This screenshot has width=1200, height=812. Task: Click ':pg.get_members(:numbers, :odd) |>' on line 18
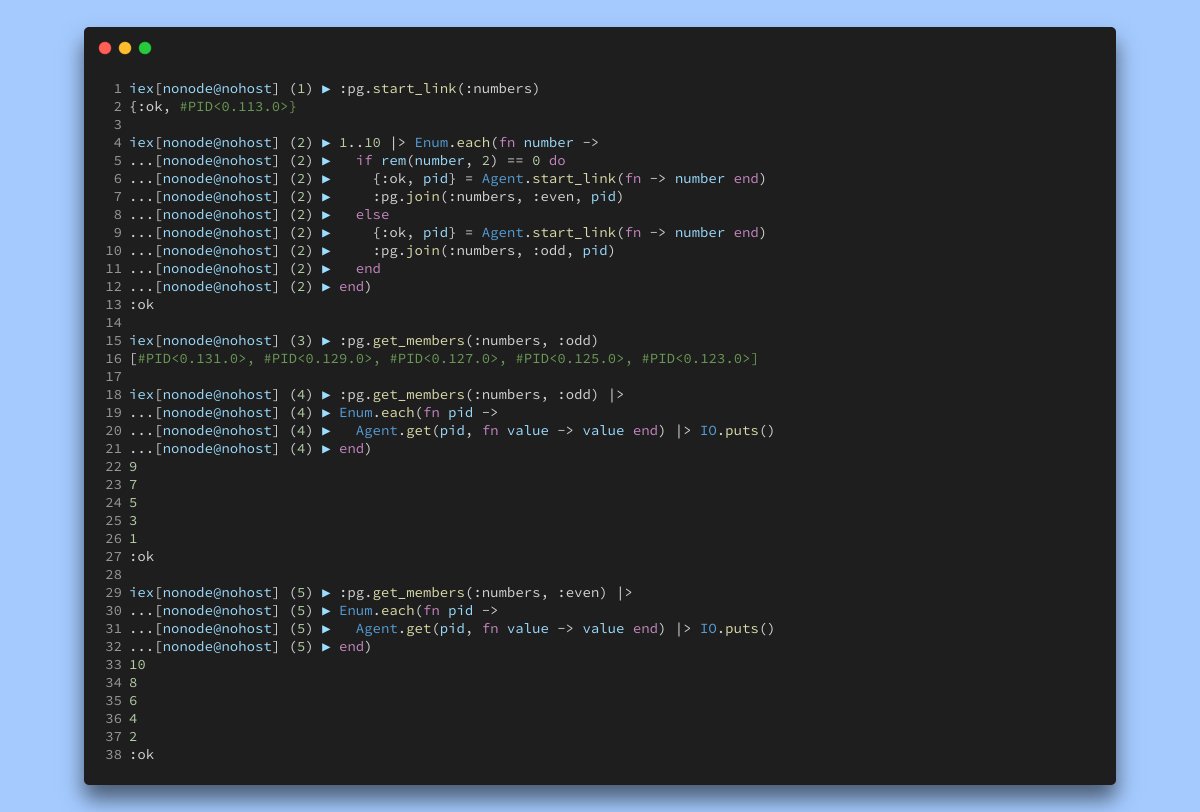481,394
